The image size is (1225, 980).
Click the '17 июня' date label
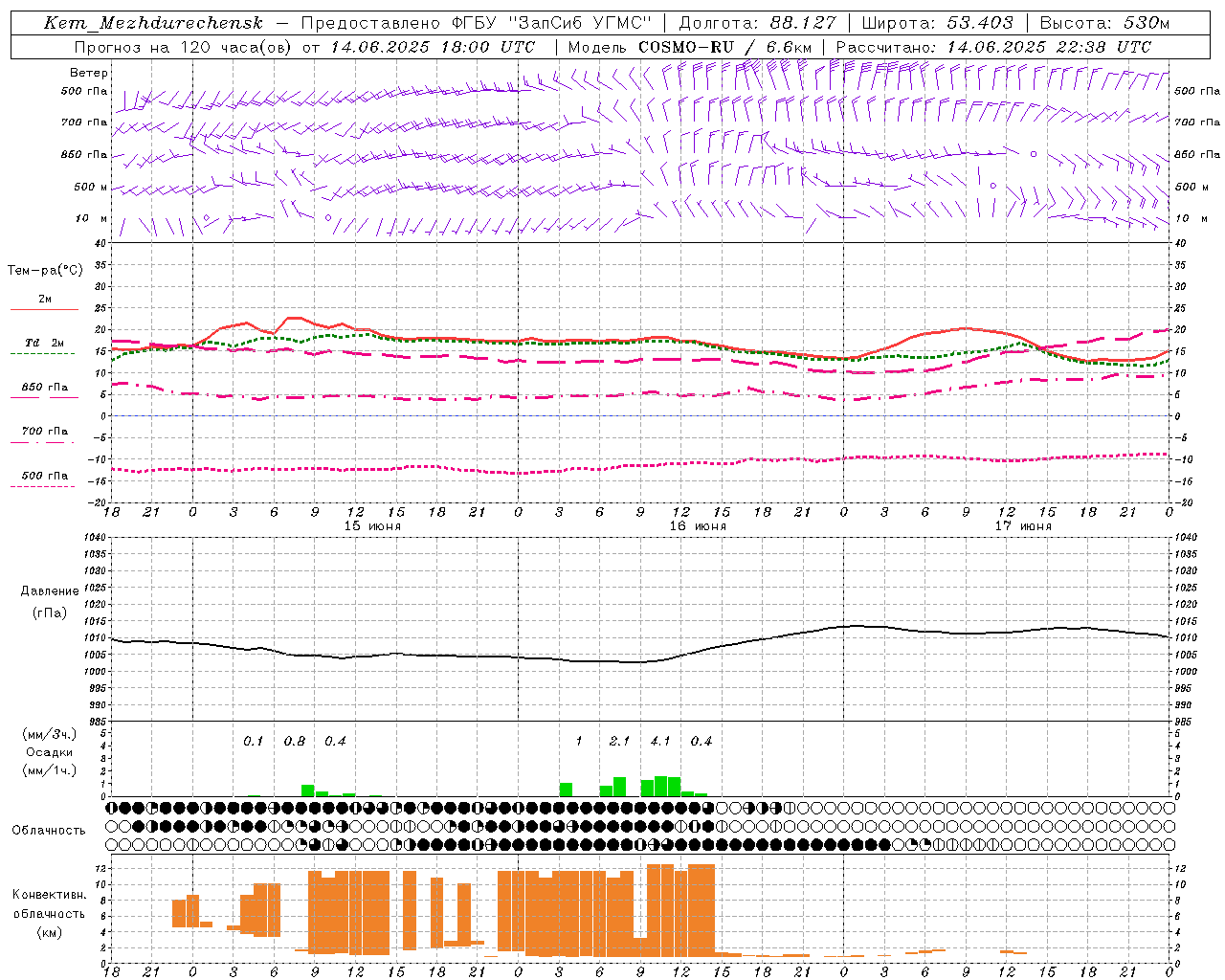pyautogui.click(x=1023, y=526)
